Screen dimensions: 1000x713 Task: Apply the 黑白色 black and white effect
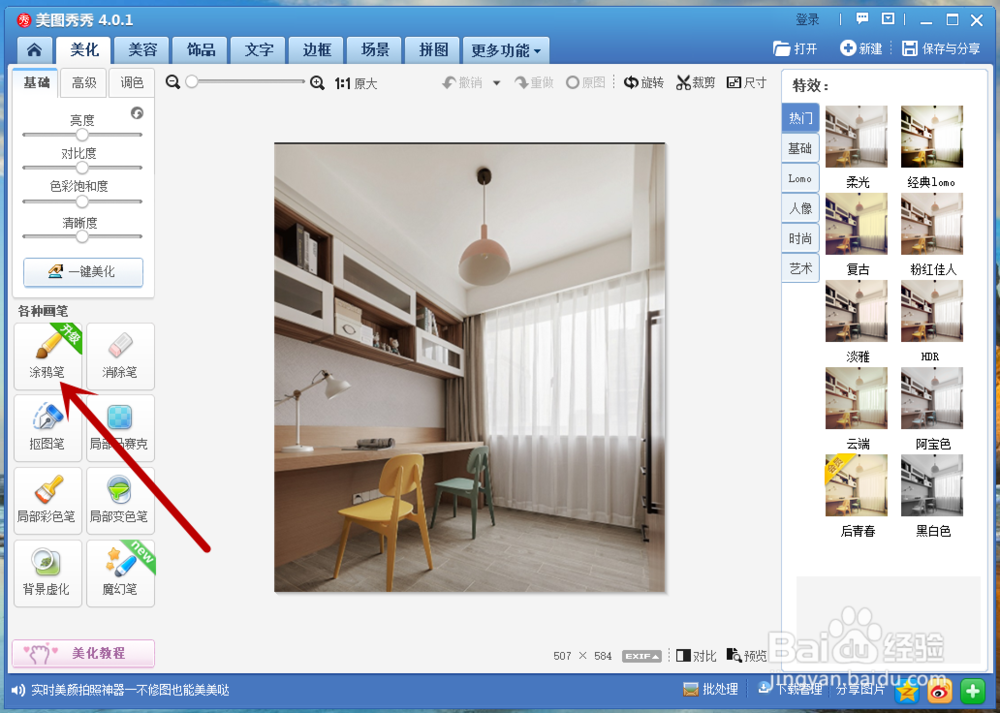point(932,485)
